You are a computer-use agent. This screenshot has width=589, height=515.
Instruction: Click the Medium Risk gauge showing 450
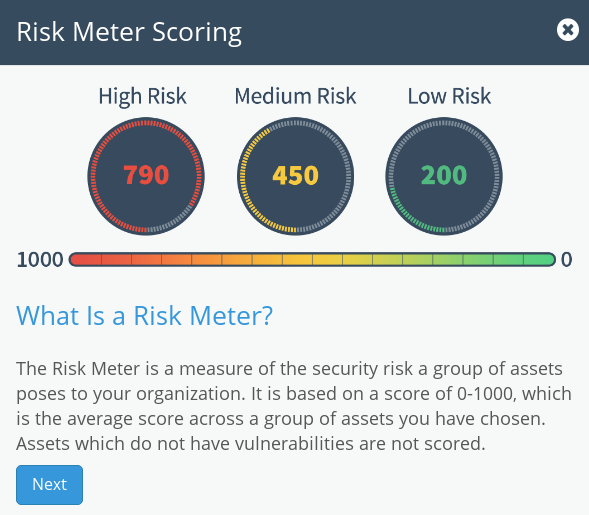coord(295,176)
